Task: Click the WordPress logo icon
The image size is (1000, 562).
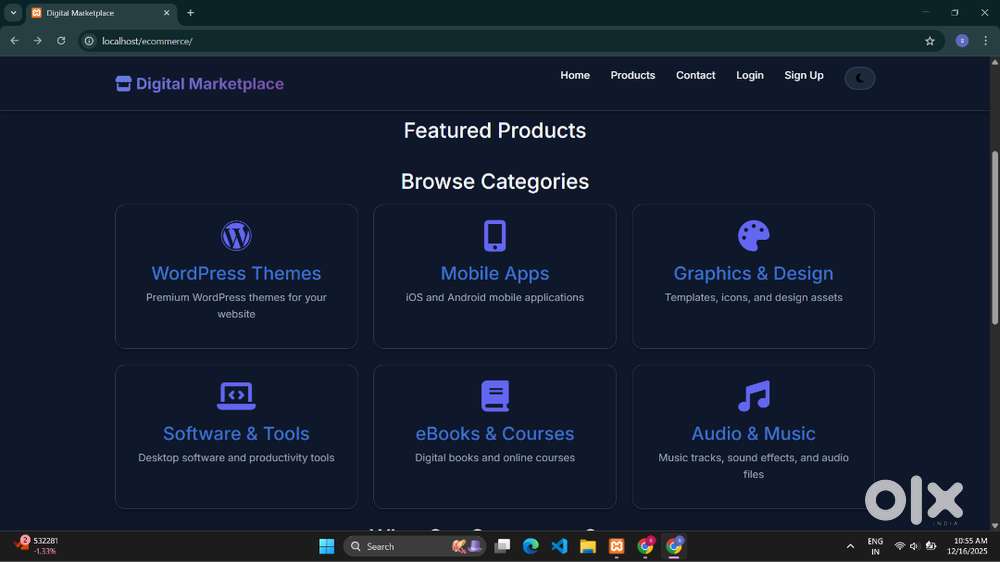Action: tap(236, 236)
